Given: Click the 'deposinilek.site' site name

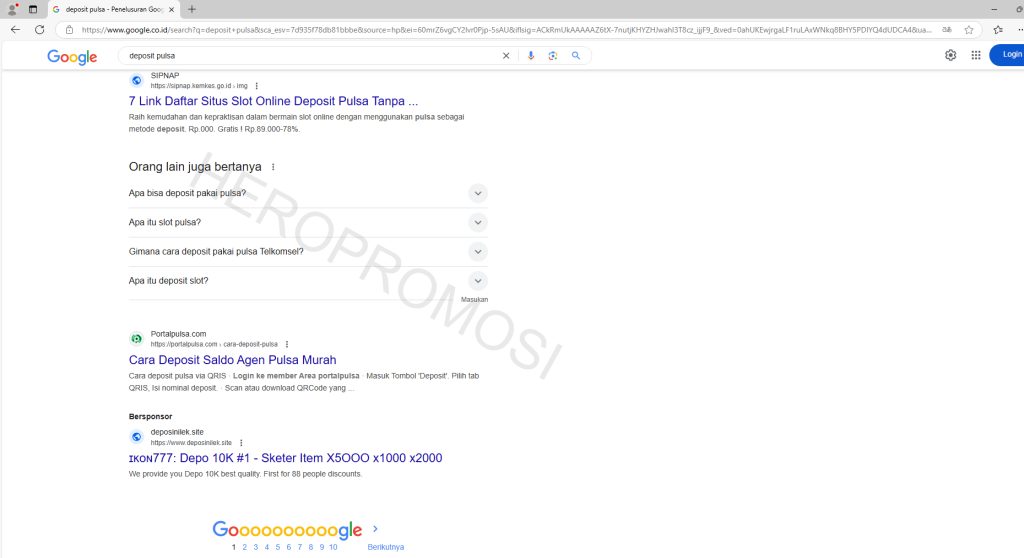Looking at the screenshot, I should [177, 432].
